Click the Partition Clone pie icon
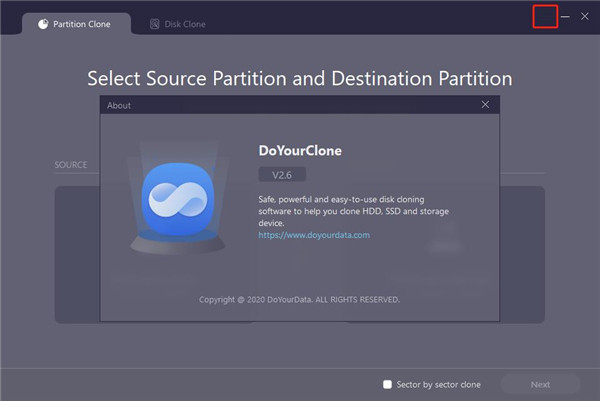Image resolution: width=600 pixels, height=401 pixels. pos(43,24)
